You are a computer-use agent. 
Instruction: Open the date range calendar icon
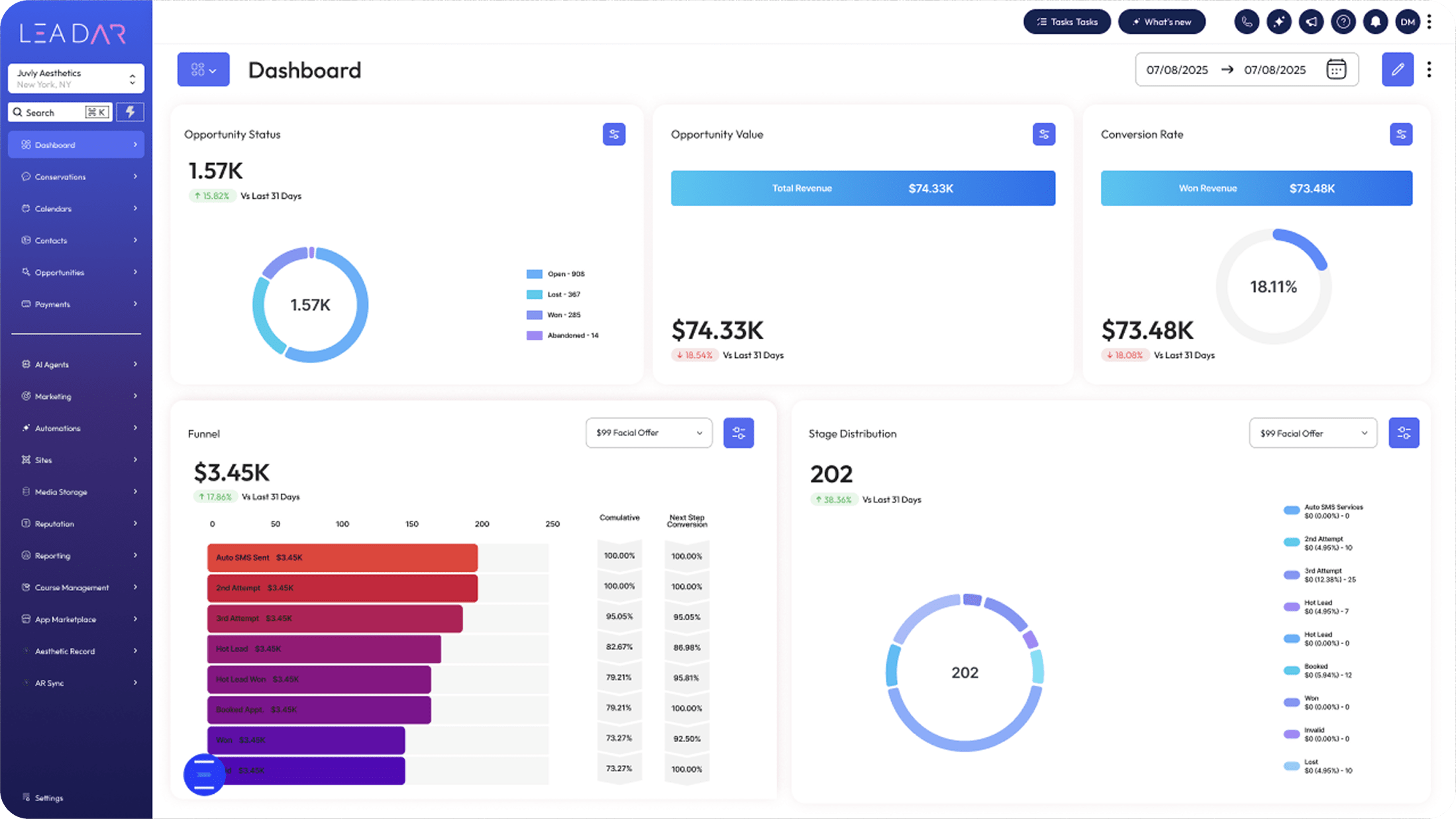(1335, 70)
